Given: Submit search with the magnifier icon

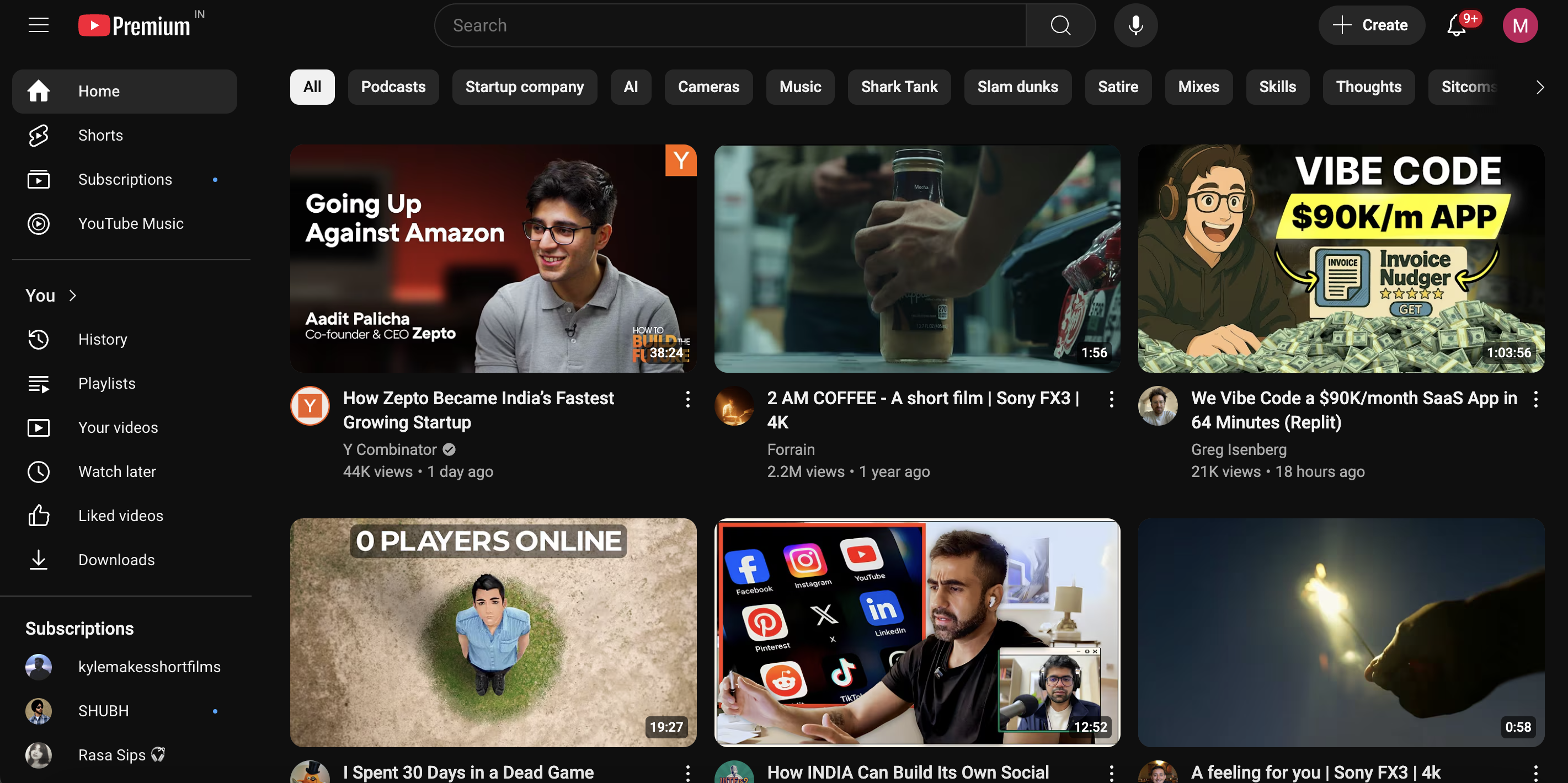Looking at the screenshot, I should 1060,25.
